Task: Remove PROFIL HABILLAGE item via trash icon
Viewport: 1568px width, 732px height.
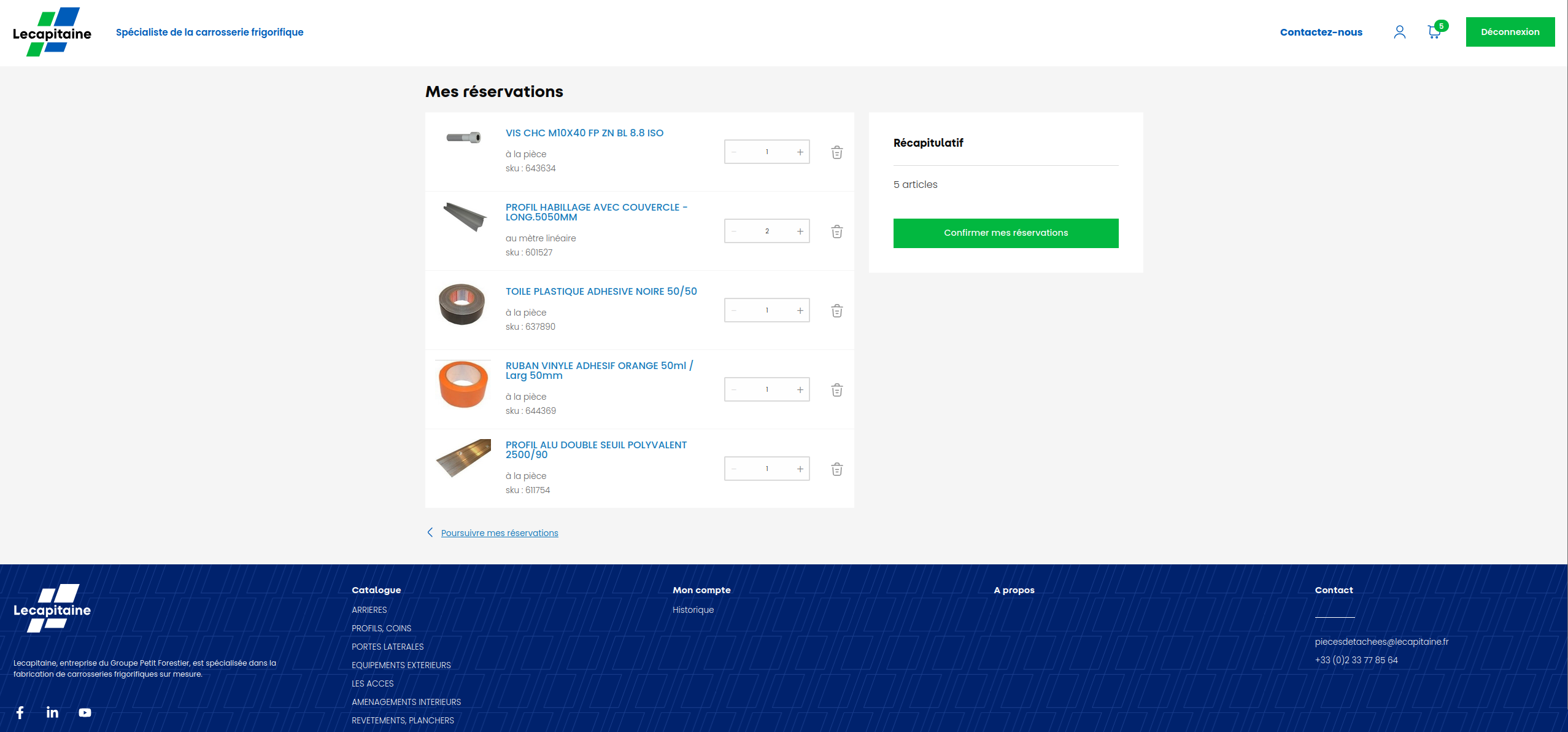Action: click(x=836, y=232)
